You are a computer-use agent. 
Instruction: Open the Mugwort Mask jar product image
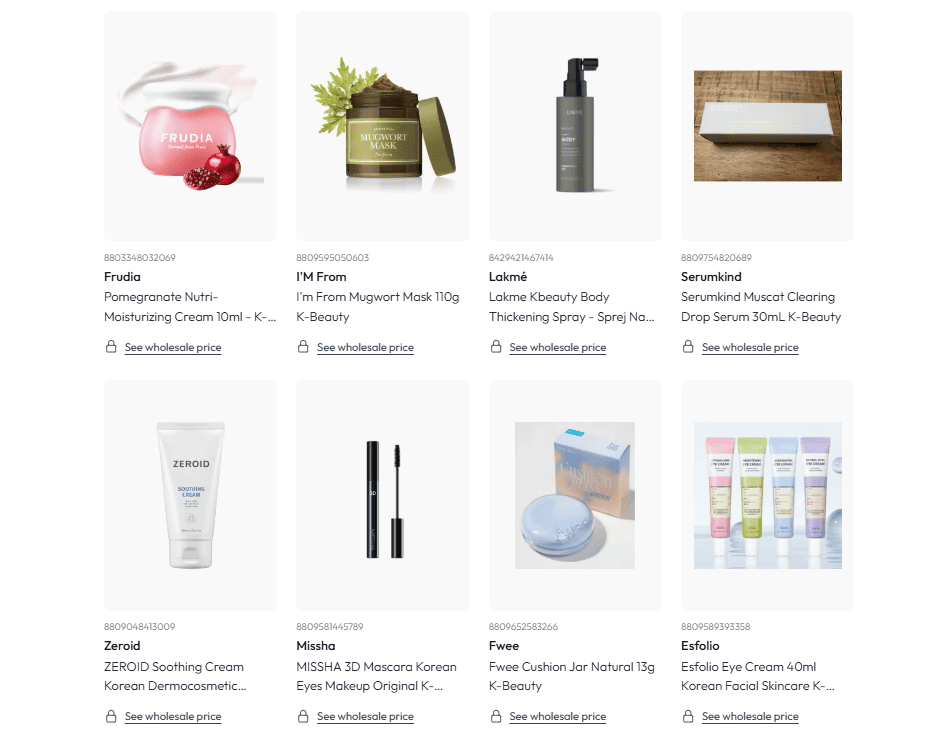coord(383,126)
